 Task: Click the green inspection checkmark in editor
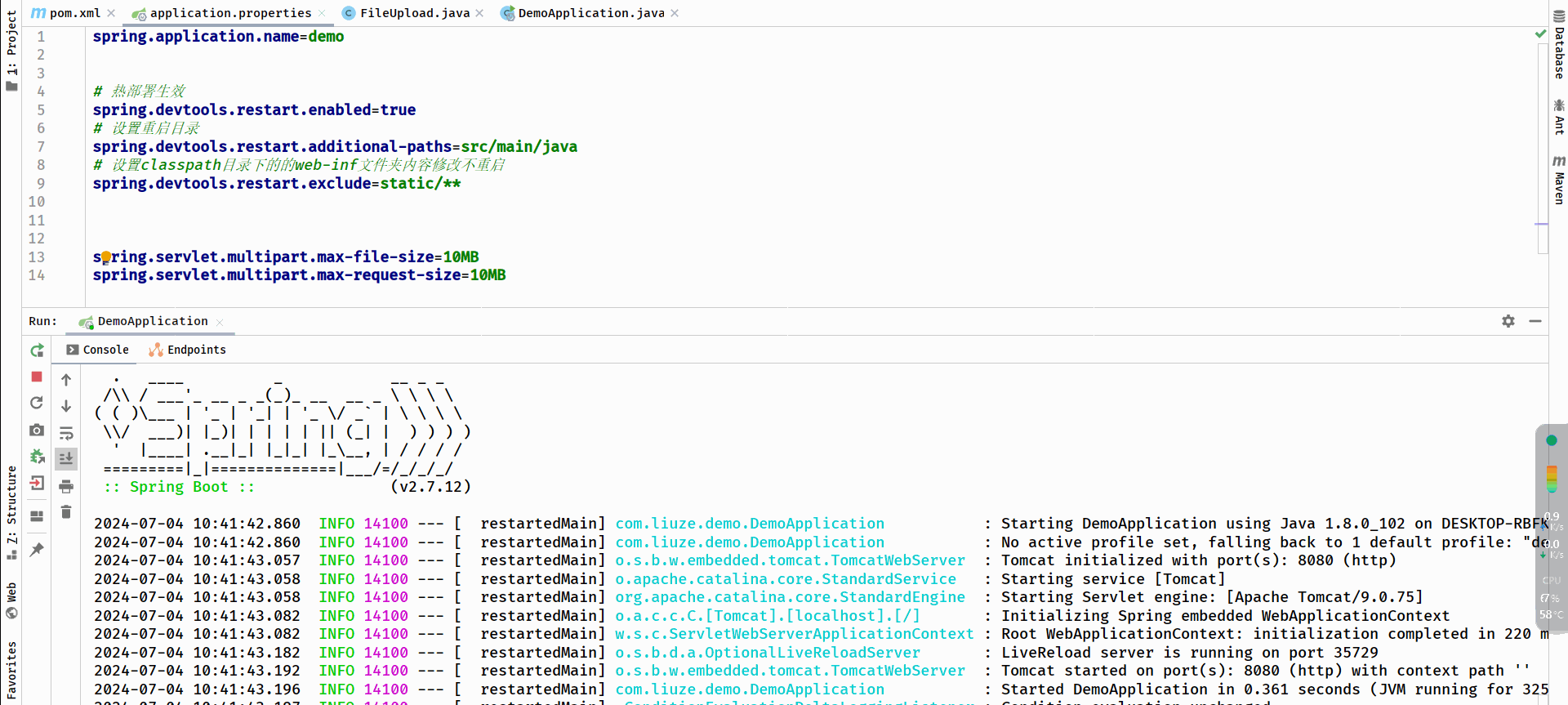pos(1540,33)
